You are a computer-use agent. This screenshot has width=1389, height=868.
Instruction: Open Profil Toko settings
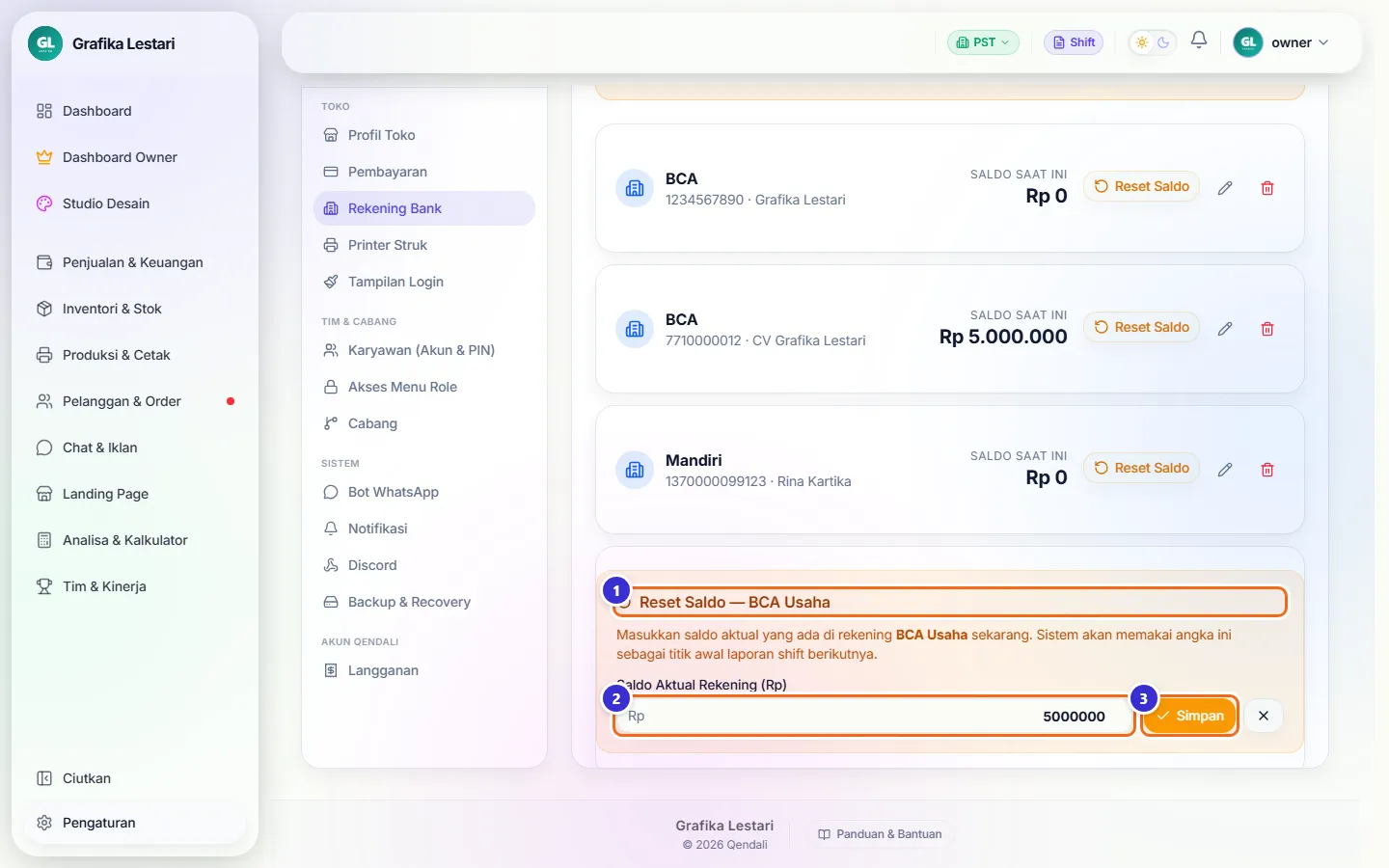pos(424,135)
